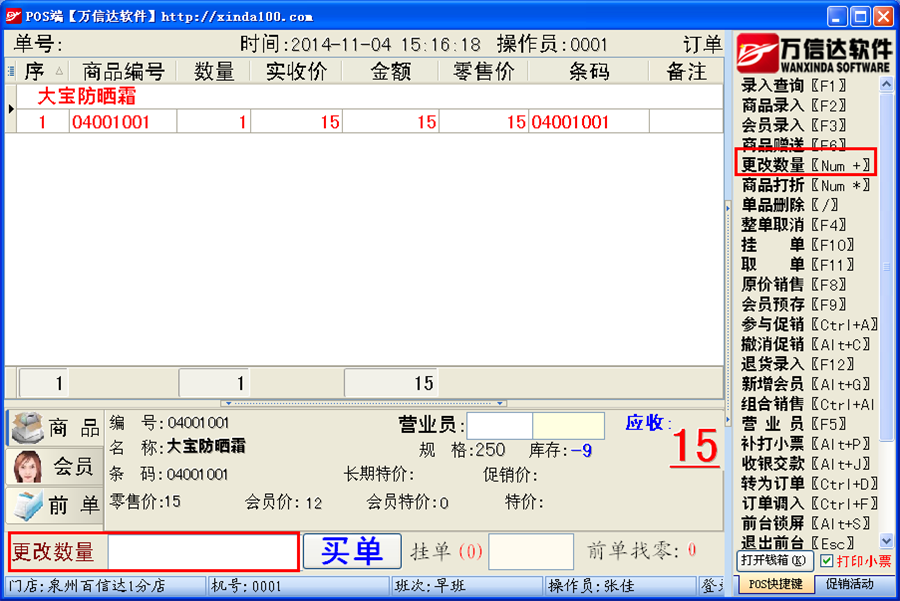Click the 备注 column header
The image size is (900, 601).
686,72
